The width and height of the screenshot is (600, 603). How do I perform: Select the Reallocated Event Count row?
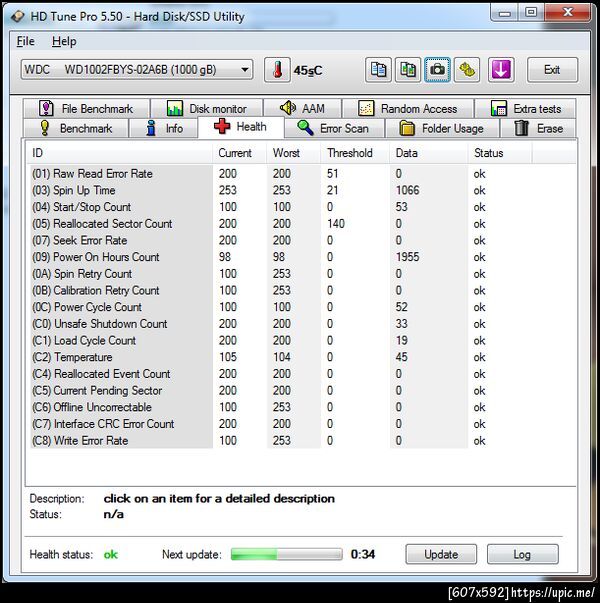pos(302,374)
